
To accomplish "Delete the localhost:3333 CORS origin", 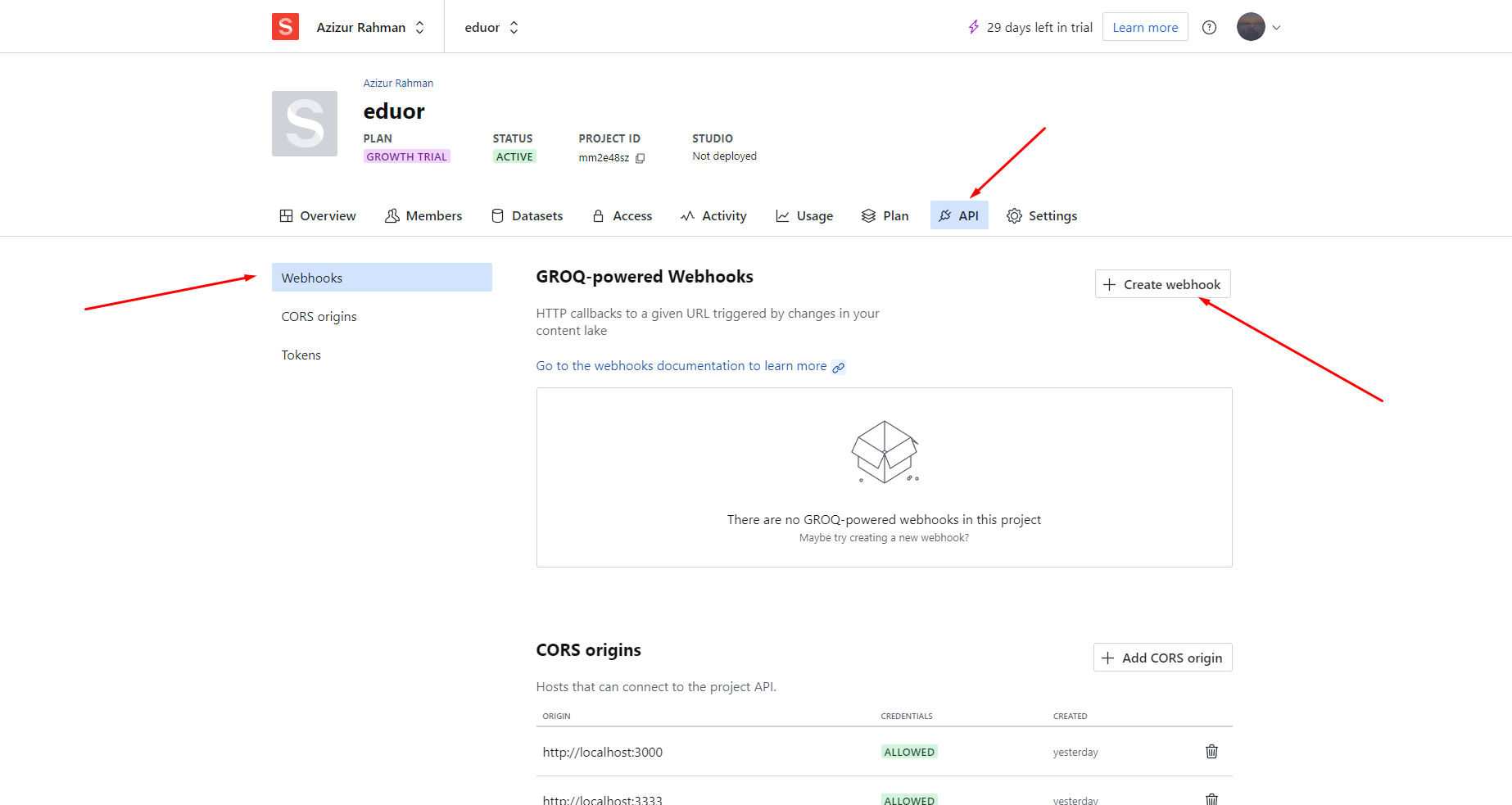I will pyautogui.click(x=1211, y=798).
